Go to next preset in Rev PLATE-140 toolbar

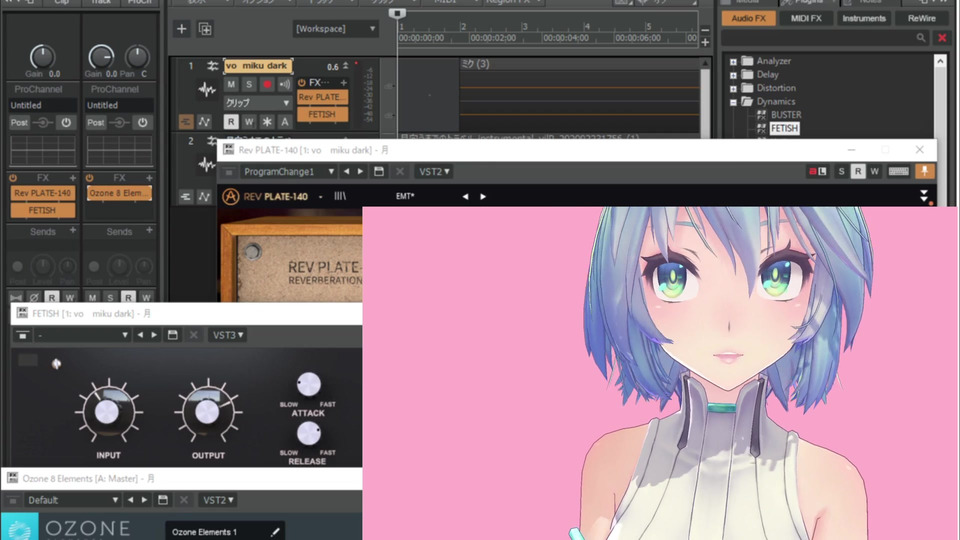pos(360,172)
